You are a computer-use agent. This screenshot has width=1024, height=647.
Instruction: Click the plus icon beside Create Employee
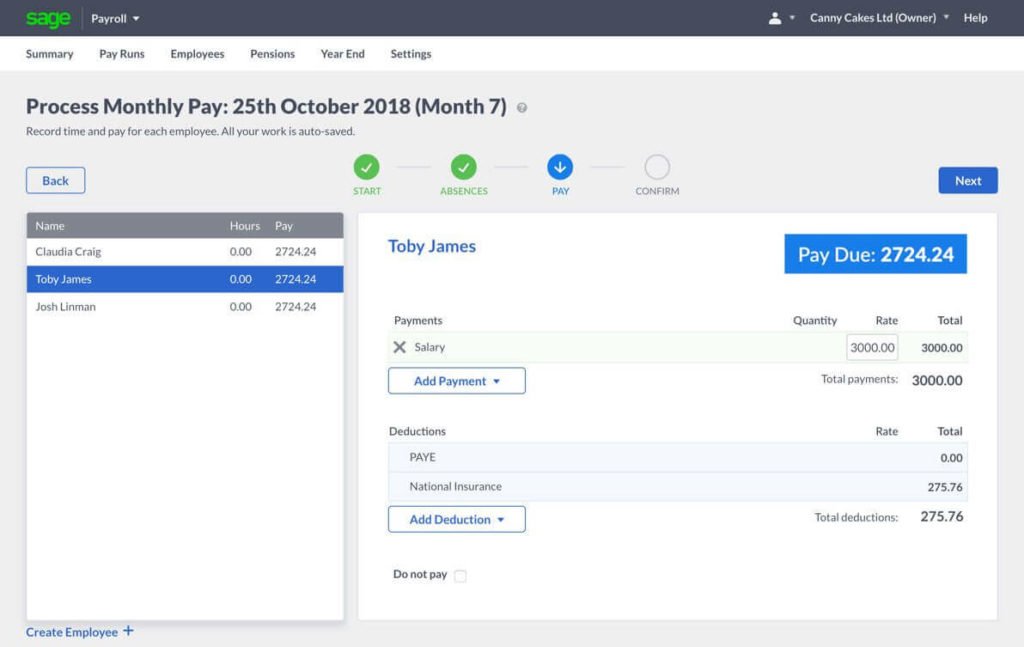click(128, 631)
